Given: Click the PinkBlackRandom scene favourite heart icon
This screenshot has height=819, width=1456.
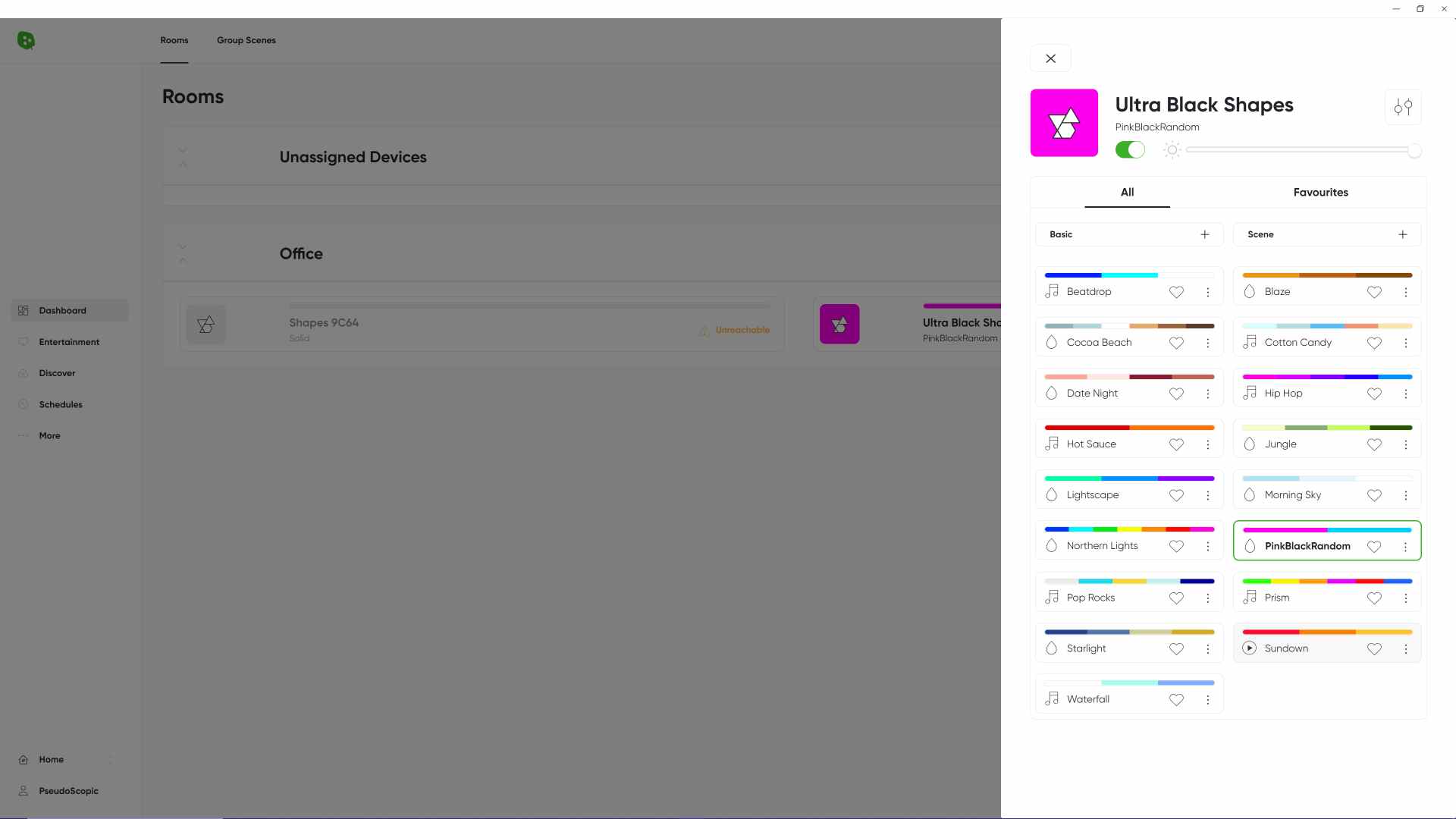Looking at the screenshot, I should [1374, 546].
